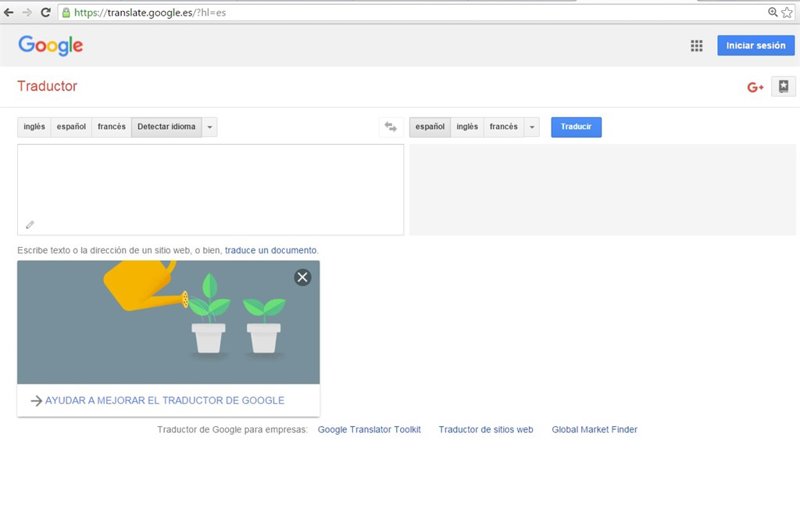
Task: Select Detectar idioma source option
Action: click(166, 127)
